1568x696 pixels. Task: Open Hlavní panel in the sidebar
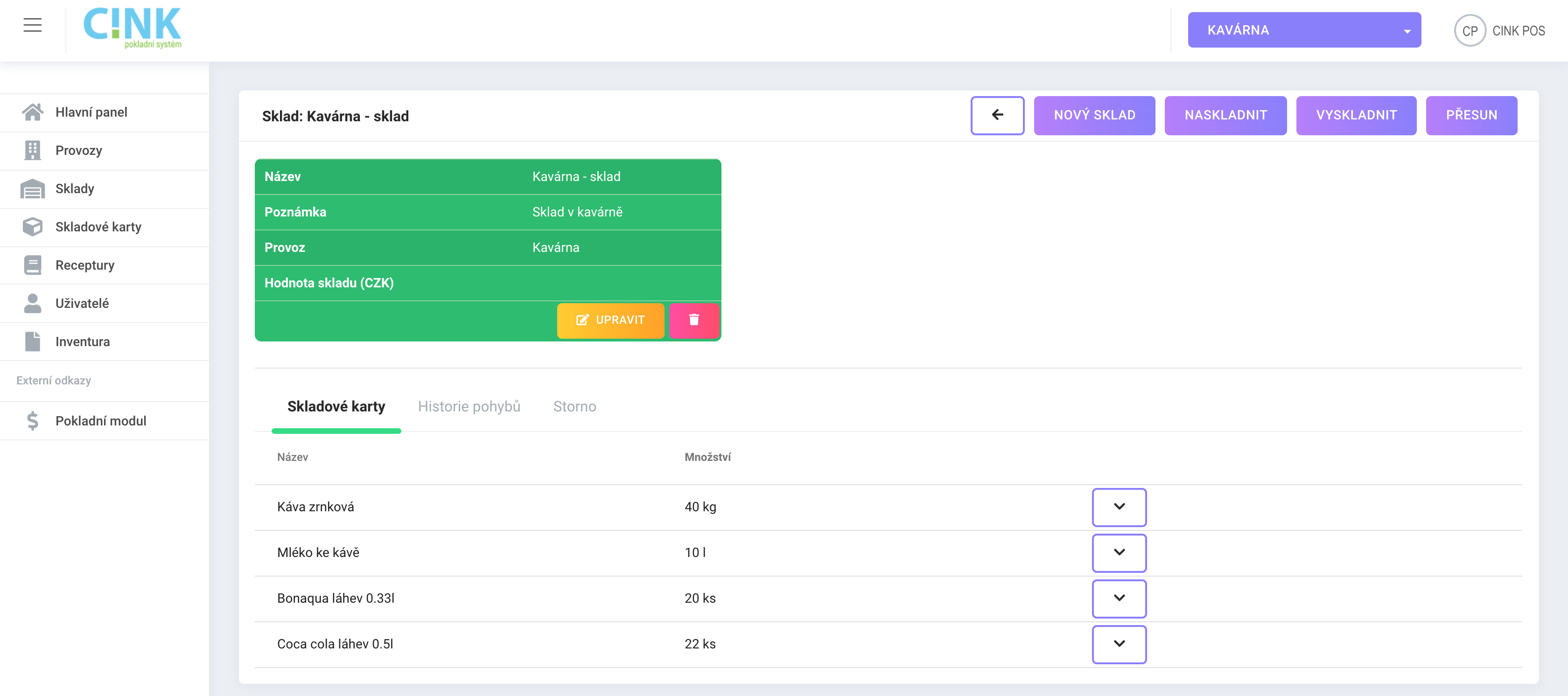(x=105, y=112)
